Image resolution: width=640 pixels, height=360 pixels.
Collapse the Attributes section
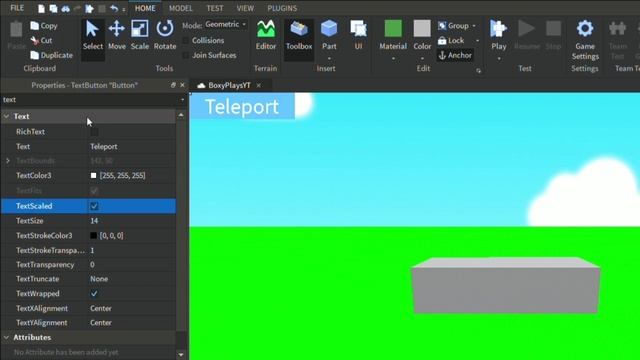6,338
